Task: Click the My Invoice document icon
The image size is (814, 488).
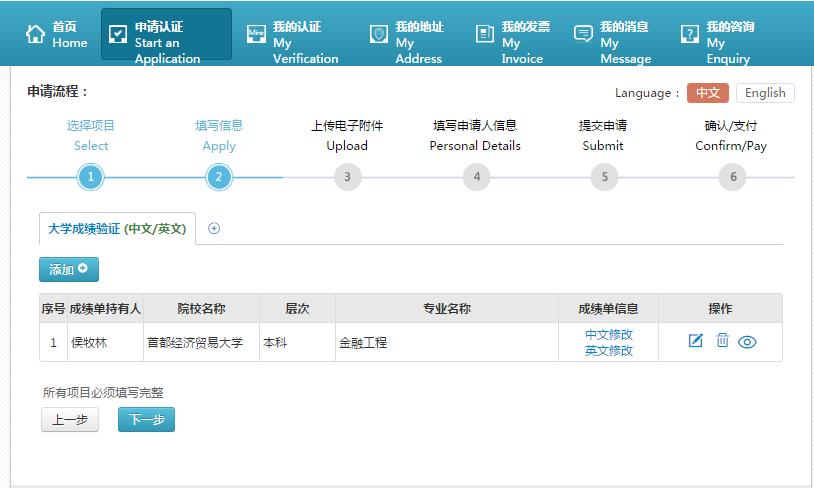Action: click(484, 34)
